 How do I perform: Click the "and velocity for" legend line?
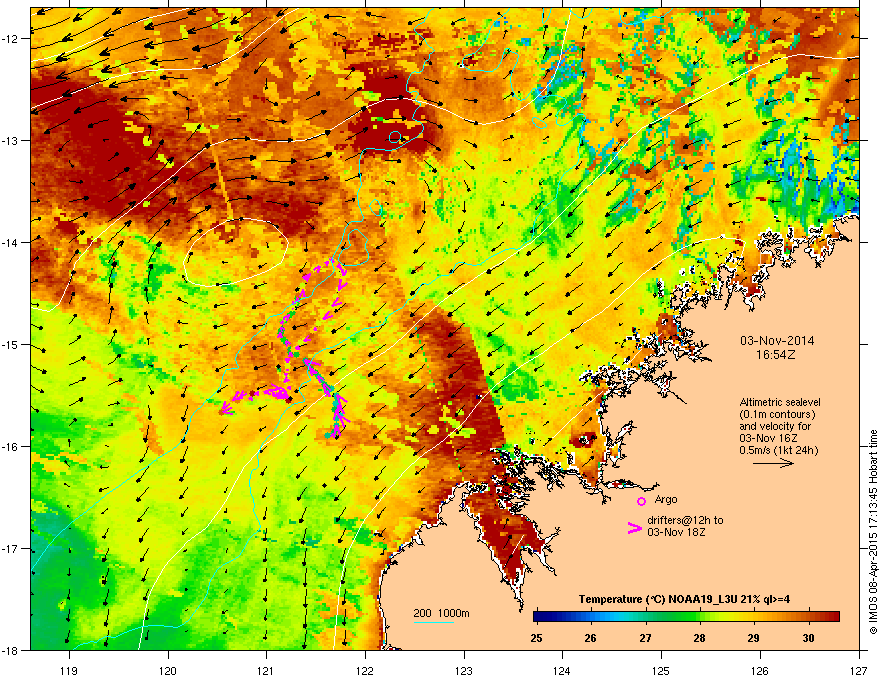point(774,426)
